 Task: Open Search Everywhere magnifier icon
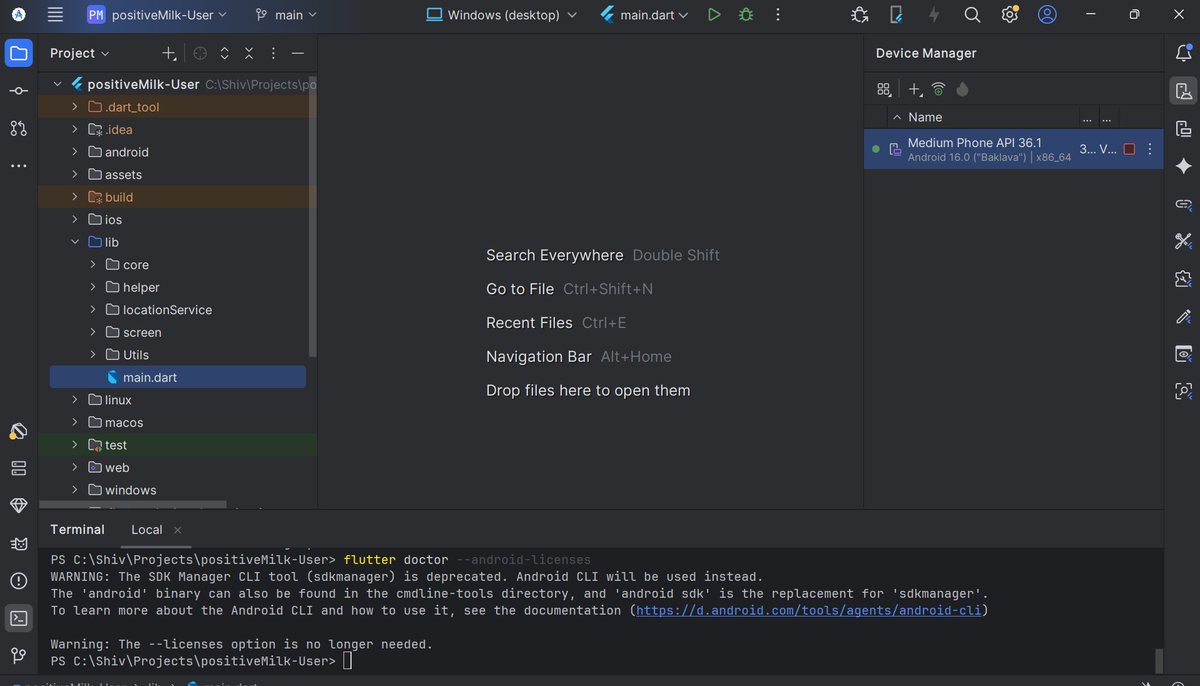click(x=972, y=15)
